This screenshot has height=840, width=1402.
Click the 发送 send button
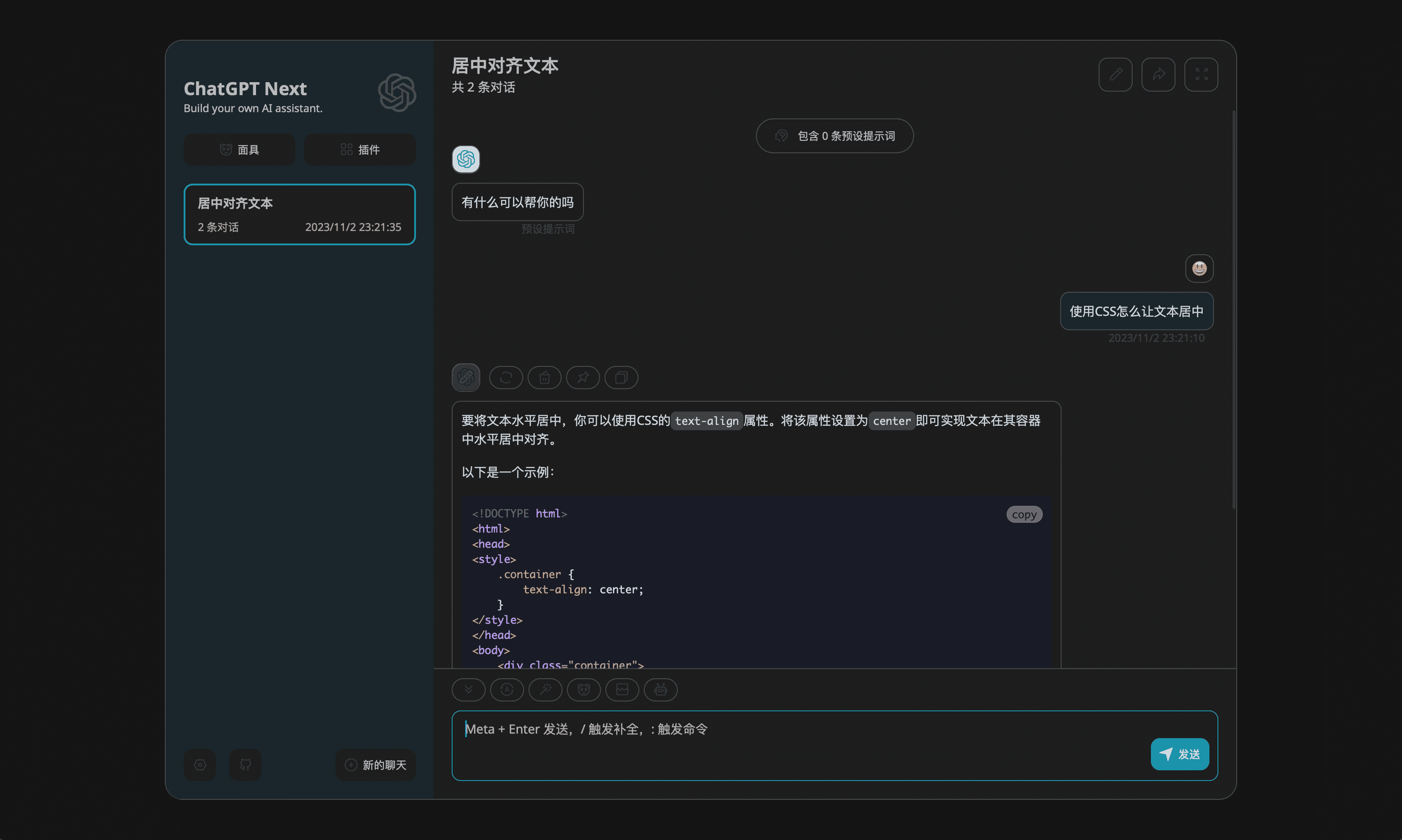[1180, 754]
